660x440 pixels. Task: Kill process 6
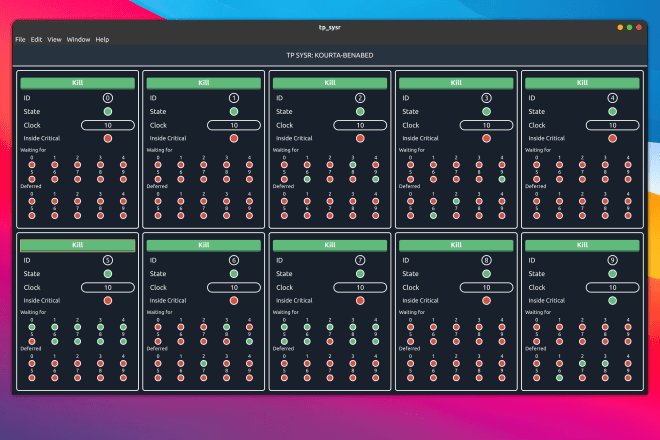tap(204, 245)
